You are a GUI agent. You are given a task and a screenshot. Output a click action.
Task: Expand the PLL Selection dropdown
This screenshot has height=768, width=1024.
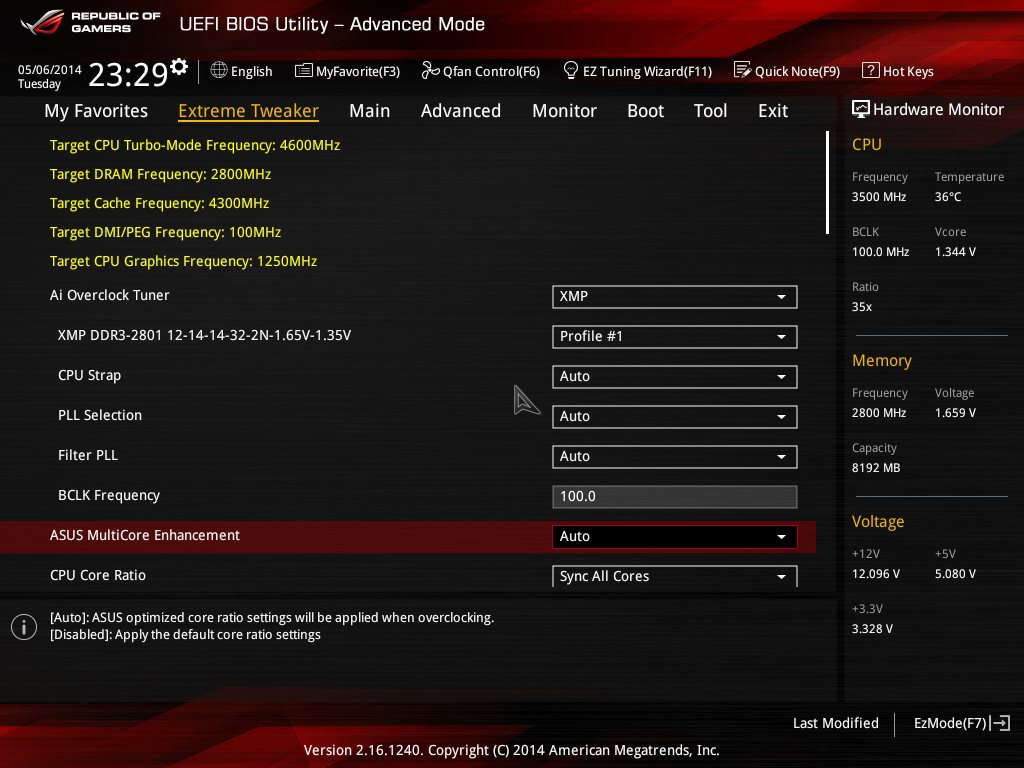tap(675, 416)
